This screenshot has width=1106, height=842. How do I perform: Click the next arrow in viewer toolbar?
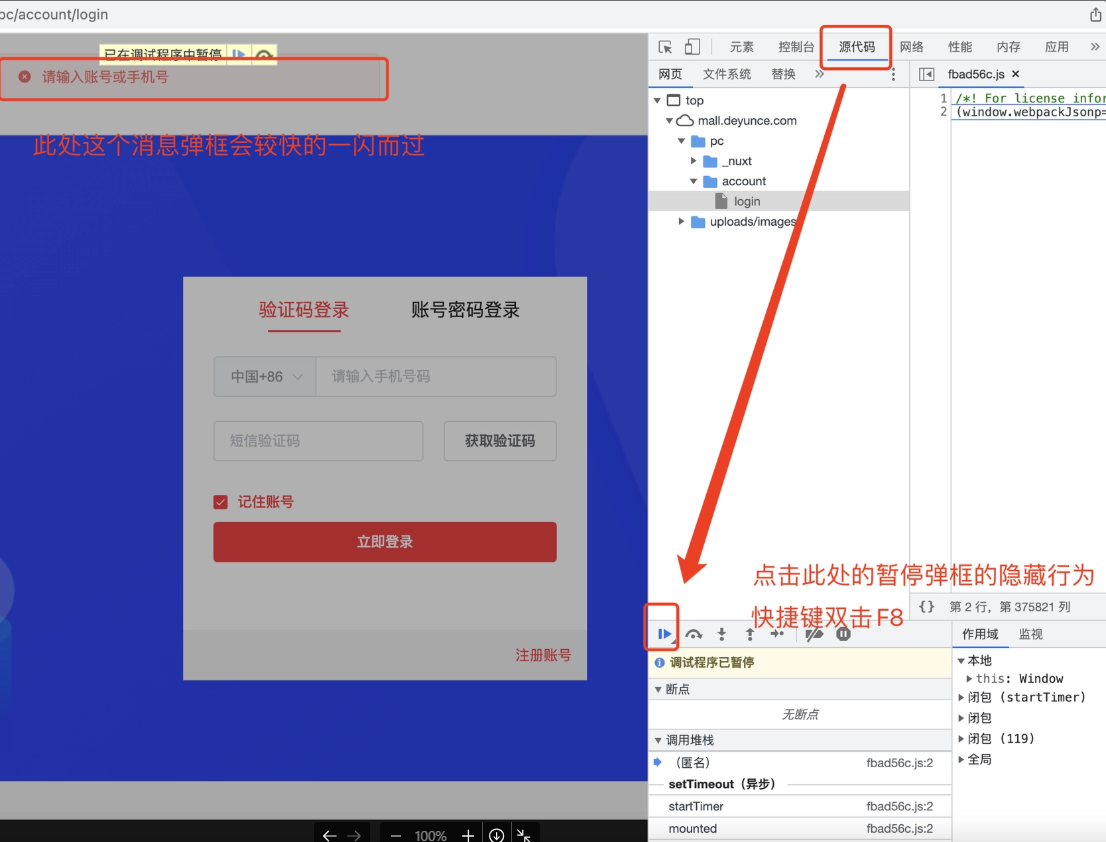353,835
